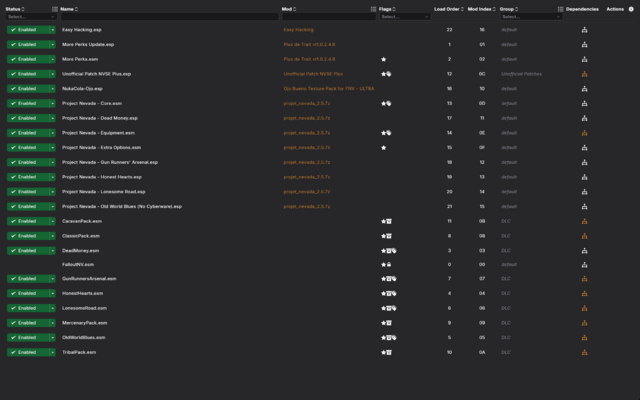Click the table settings gear icon beside Actions
Image resolution: width=640 pixels, height=400 pixels.
(631, 9)
